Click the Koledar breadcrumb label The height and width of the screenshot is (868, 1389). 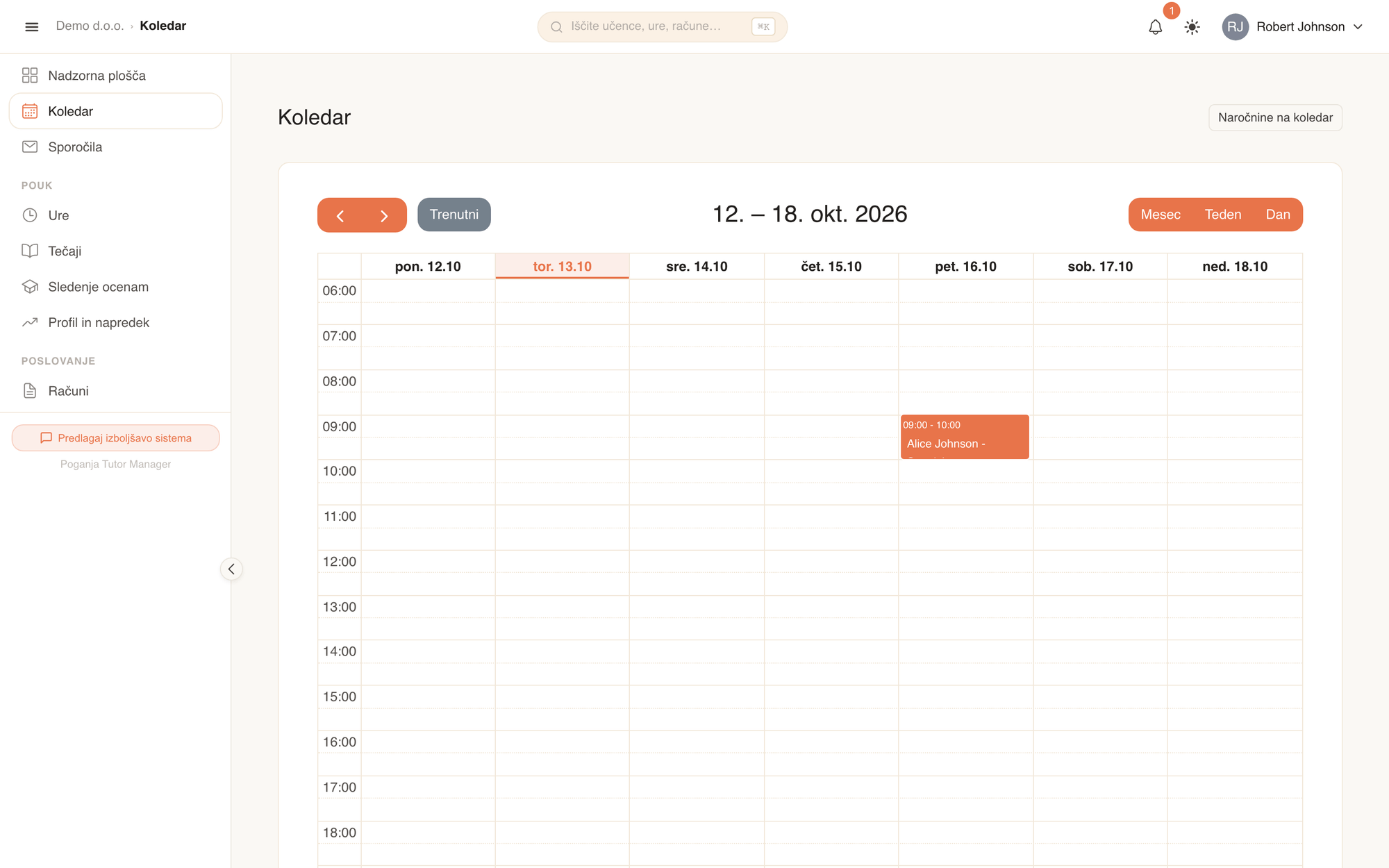(x=163, y=26)
